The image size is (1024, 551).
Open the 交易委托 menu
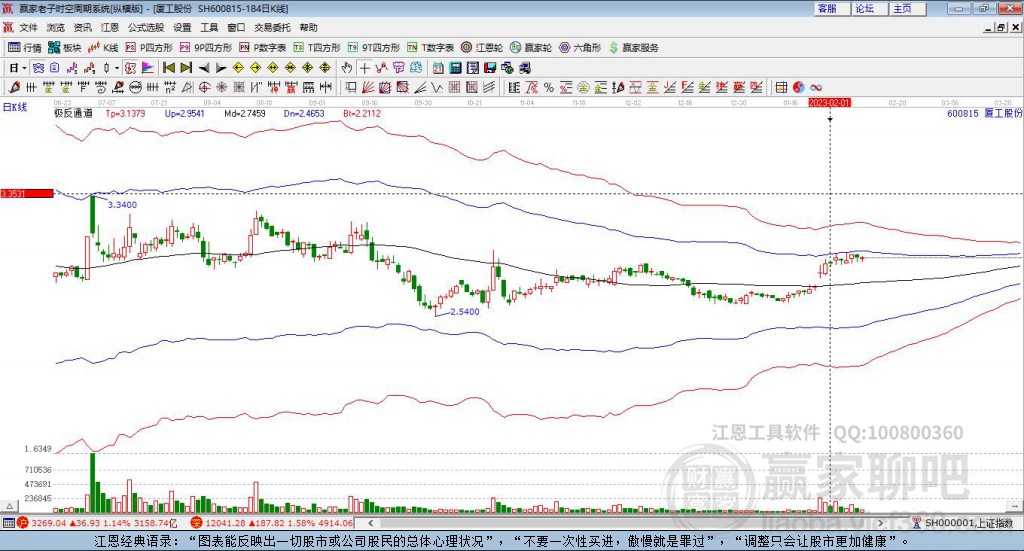[x=272, y=27]
